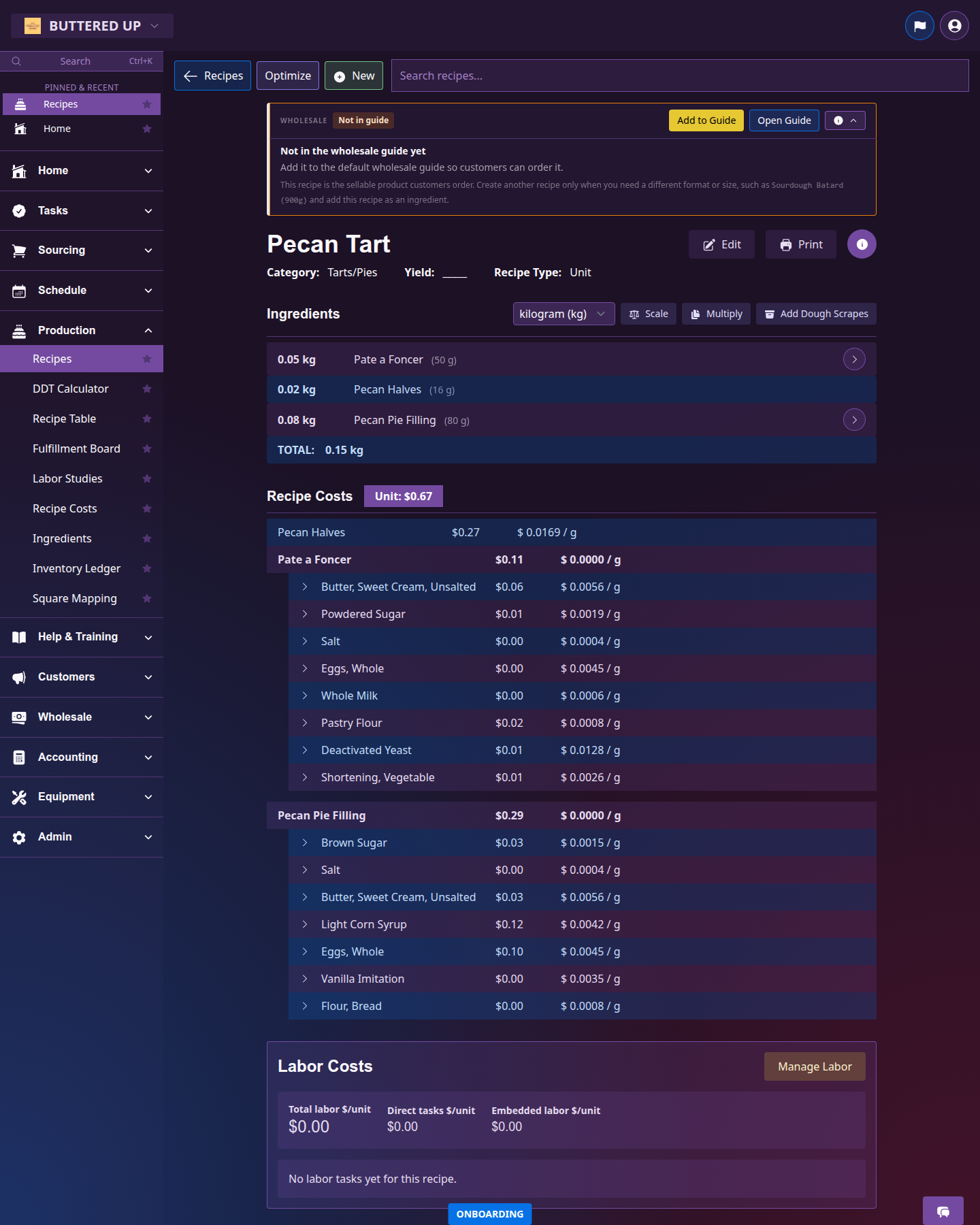The image size is (980, 1225).
Task: Click the Edit recipe button
Action: (721, 244)
